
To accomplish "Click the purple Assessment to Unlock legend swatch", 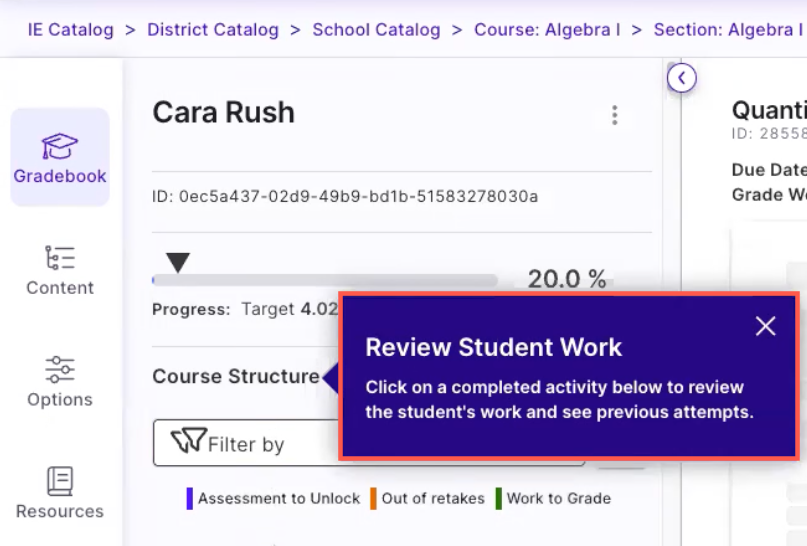I will (189, 499).
